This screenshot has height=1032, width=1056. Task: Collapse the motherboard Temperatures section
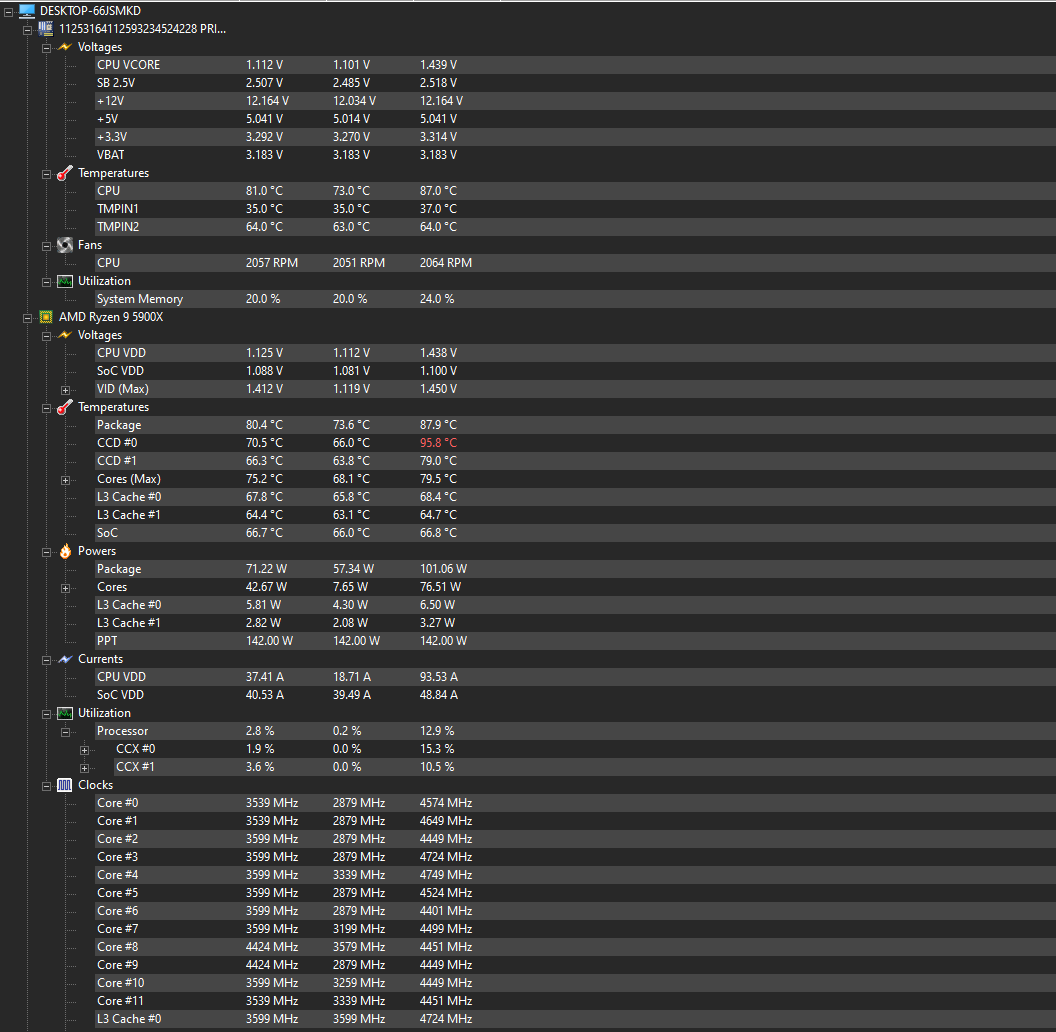tap(46, 174)
